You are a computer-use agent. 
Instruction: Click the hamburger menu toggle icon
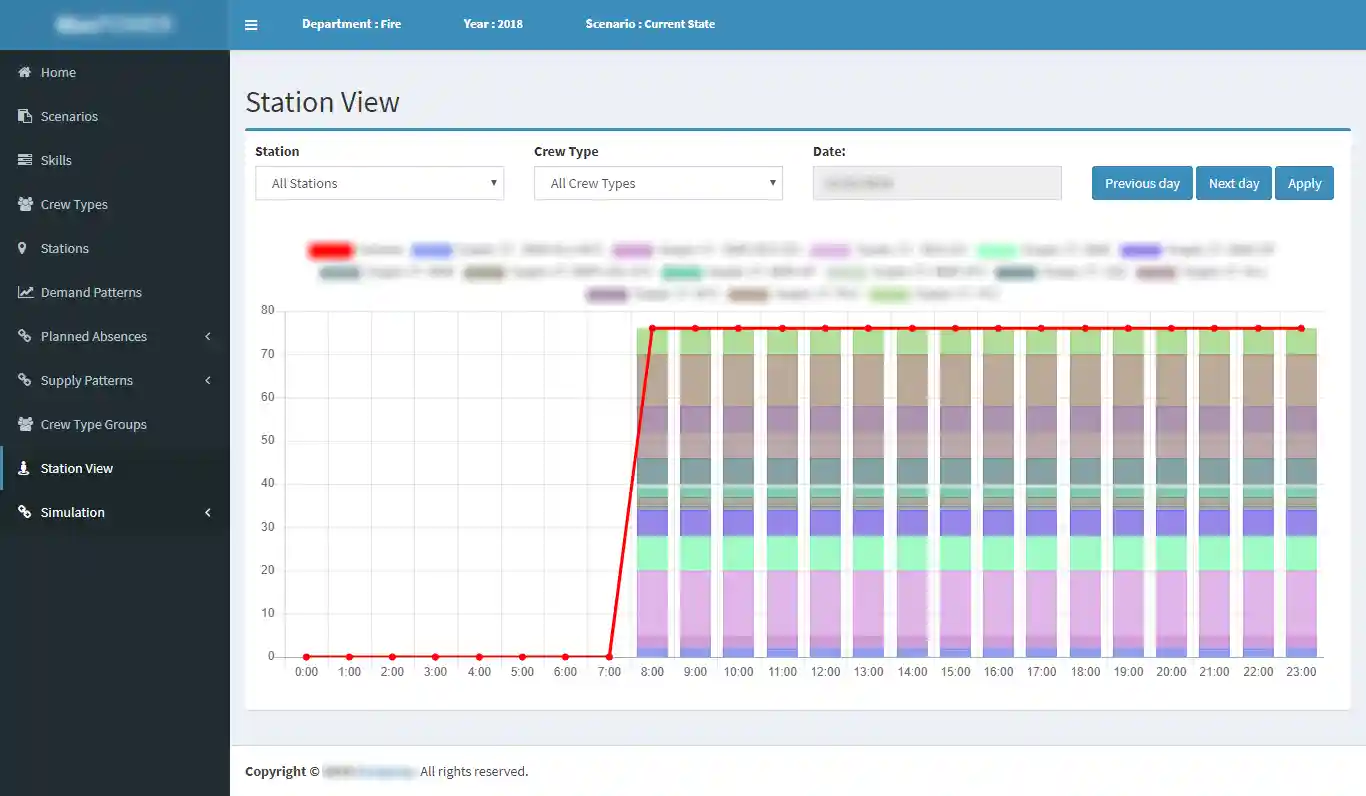tap(251, 25)
